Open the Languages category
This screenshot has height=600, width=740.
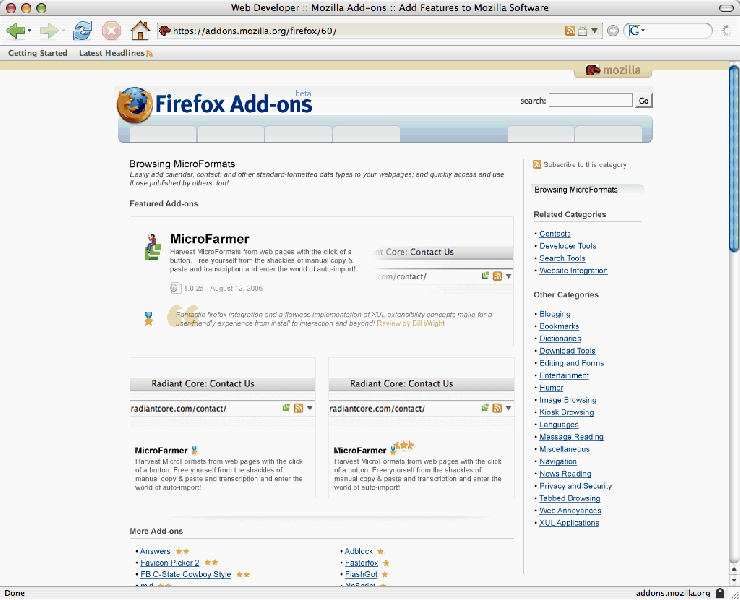(x=559, y=424)
